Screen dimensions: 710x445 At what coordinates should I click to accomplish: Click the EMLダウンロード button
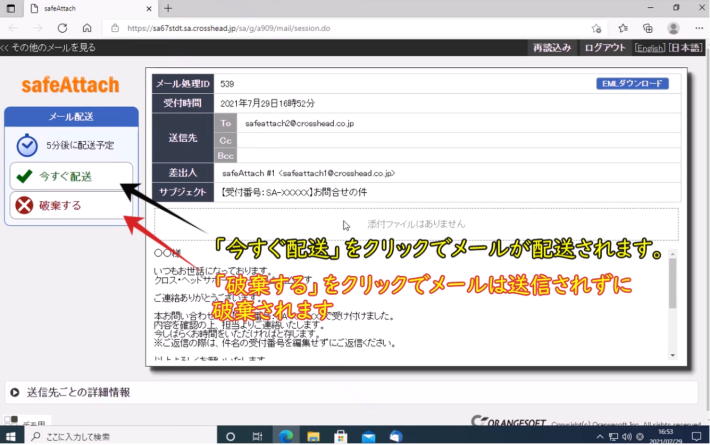point(632,83)
